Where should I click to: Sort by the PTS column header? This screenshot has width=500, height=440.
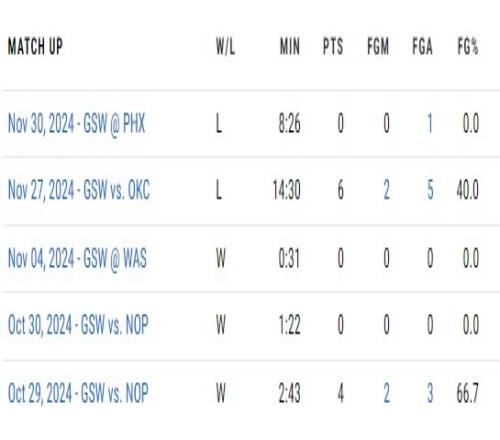point(333,46)
